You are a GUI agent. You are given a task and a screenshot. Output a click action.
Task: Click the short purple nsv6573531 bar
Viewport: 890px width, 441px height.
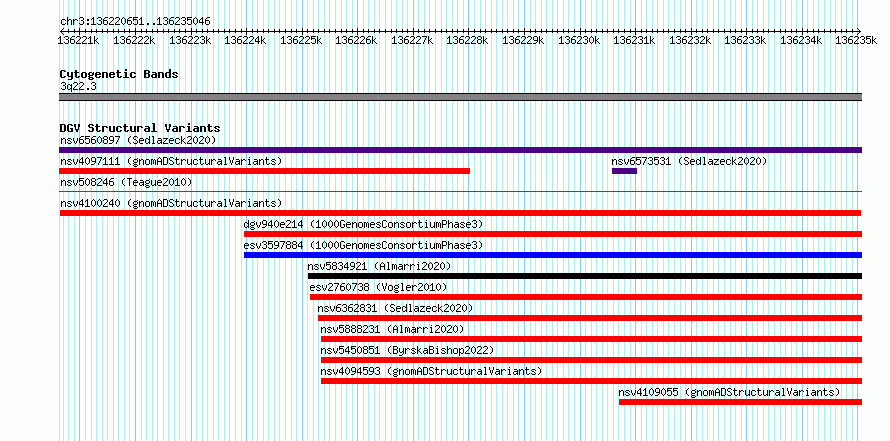[624, 171]
